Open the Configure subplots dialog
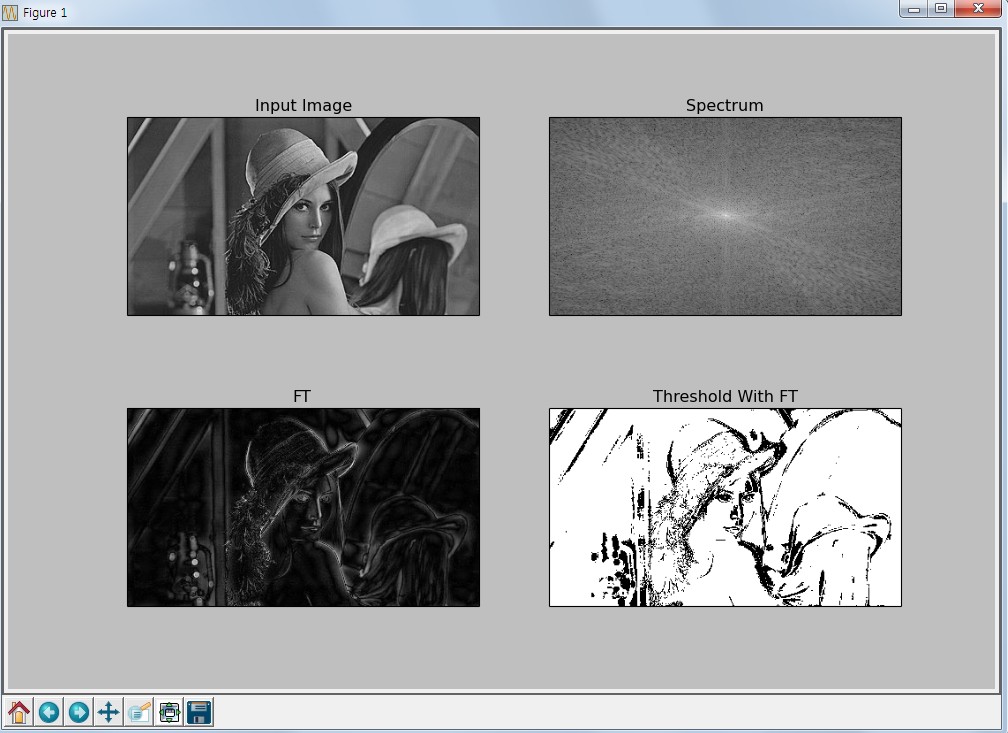Screen dimensions: 1008x733 [169, 712]
